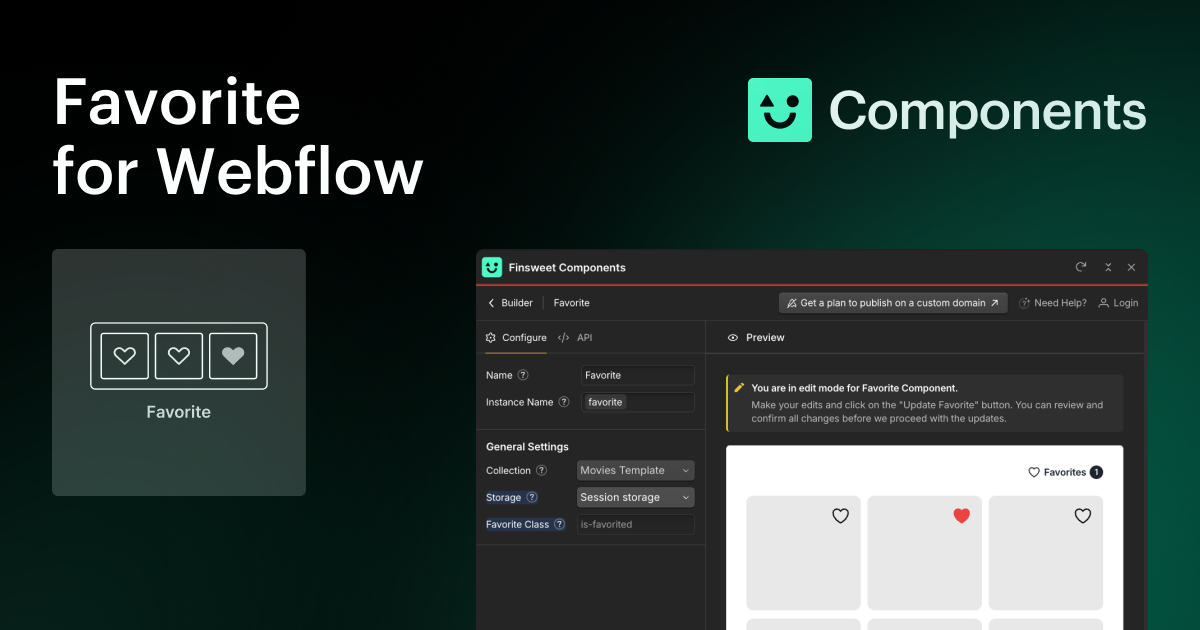
Task: Switch to the API tab
Action: [x=575, y=338]
